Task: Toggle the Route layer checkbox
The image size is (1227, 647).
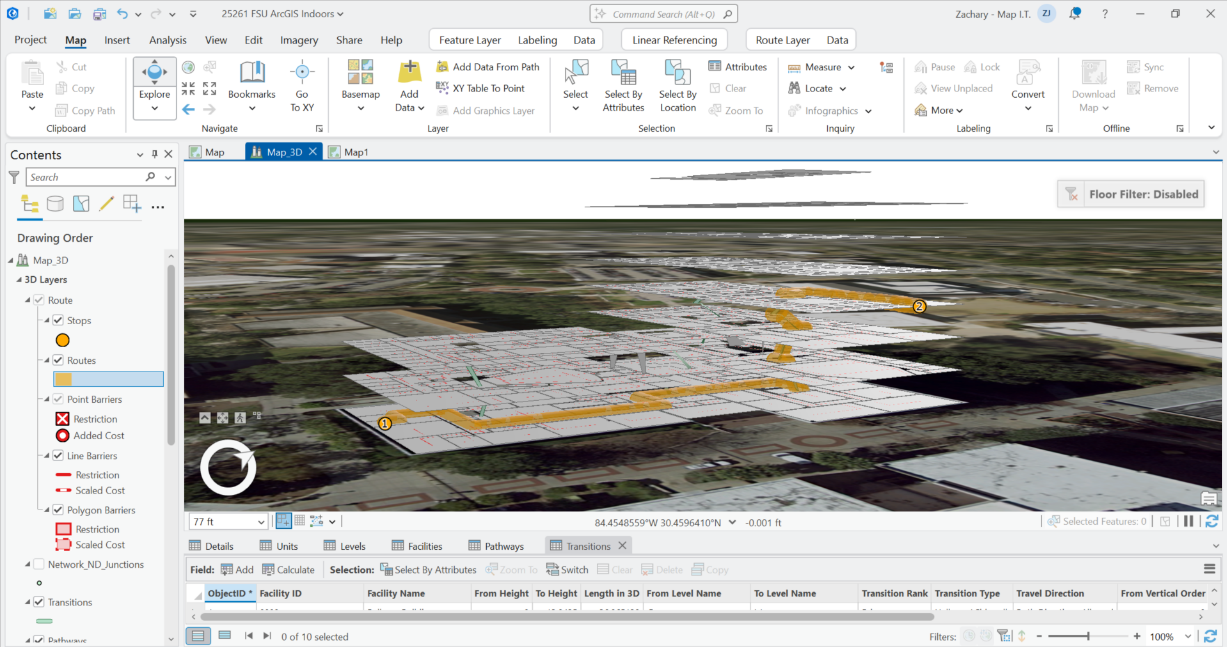Action: click(38, 300)
